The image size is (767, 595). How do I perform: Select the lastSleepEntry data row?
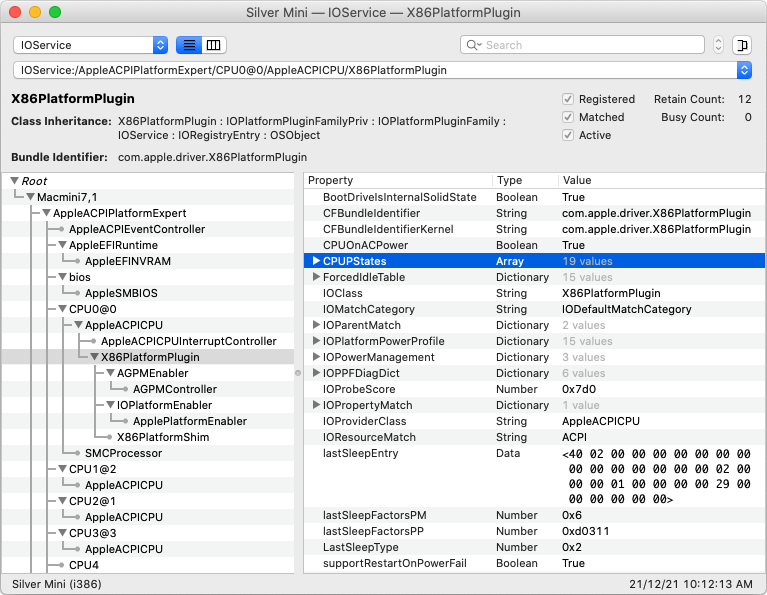pyautogui.click(x=534, y=476)
